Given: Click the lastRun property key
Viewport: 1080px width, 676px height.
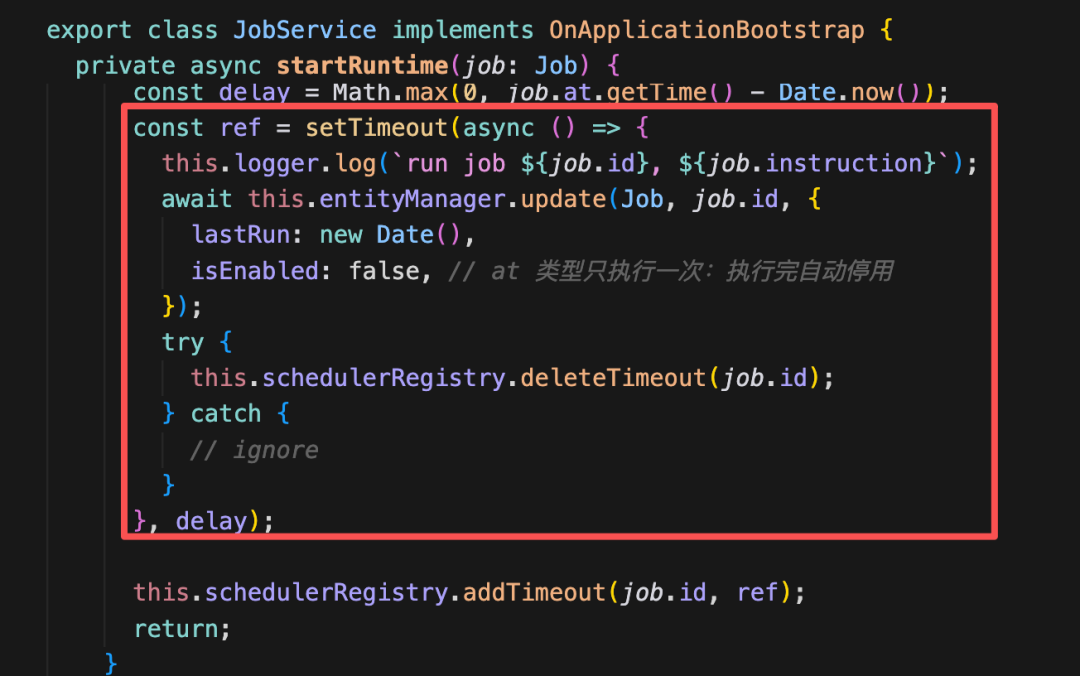Looking at the screenshot, I should pyautogui.click(x=240, y=235).
